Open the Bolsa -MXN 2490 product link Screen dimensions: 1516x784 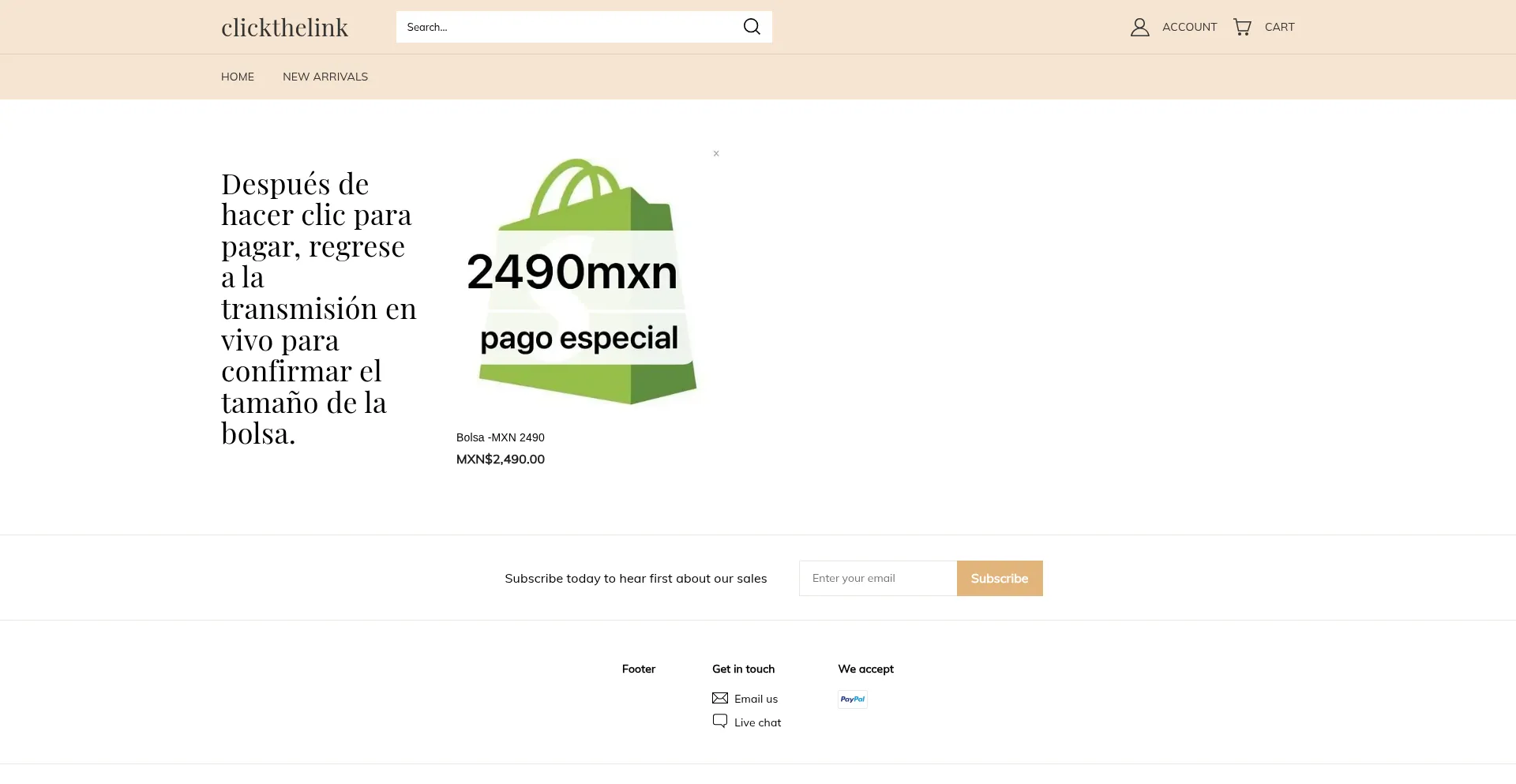click(501, 437)
